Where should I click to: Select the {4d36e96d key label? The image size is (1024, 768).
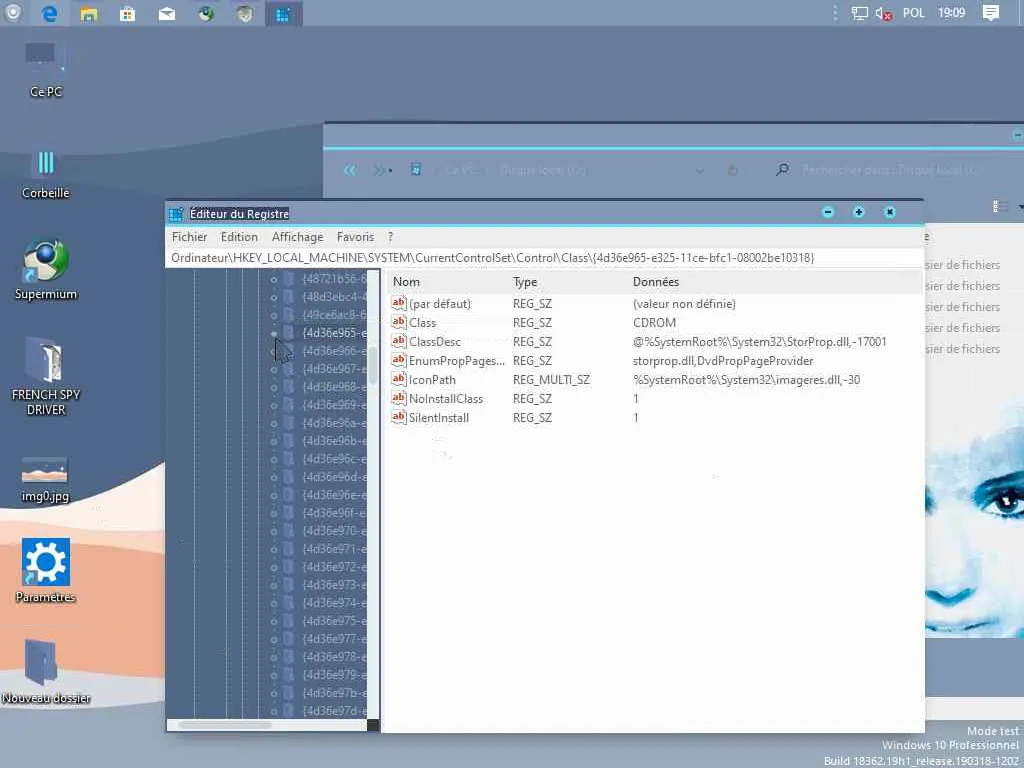pos(334,477)
